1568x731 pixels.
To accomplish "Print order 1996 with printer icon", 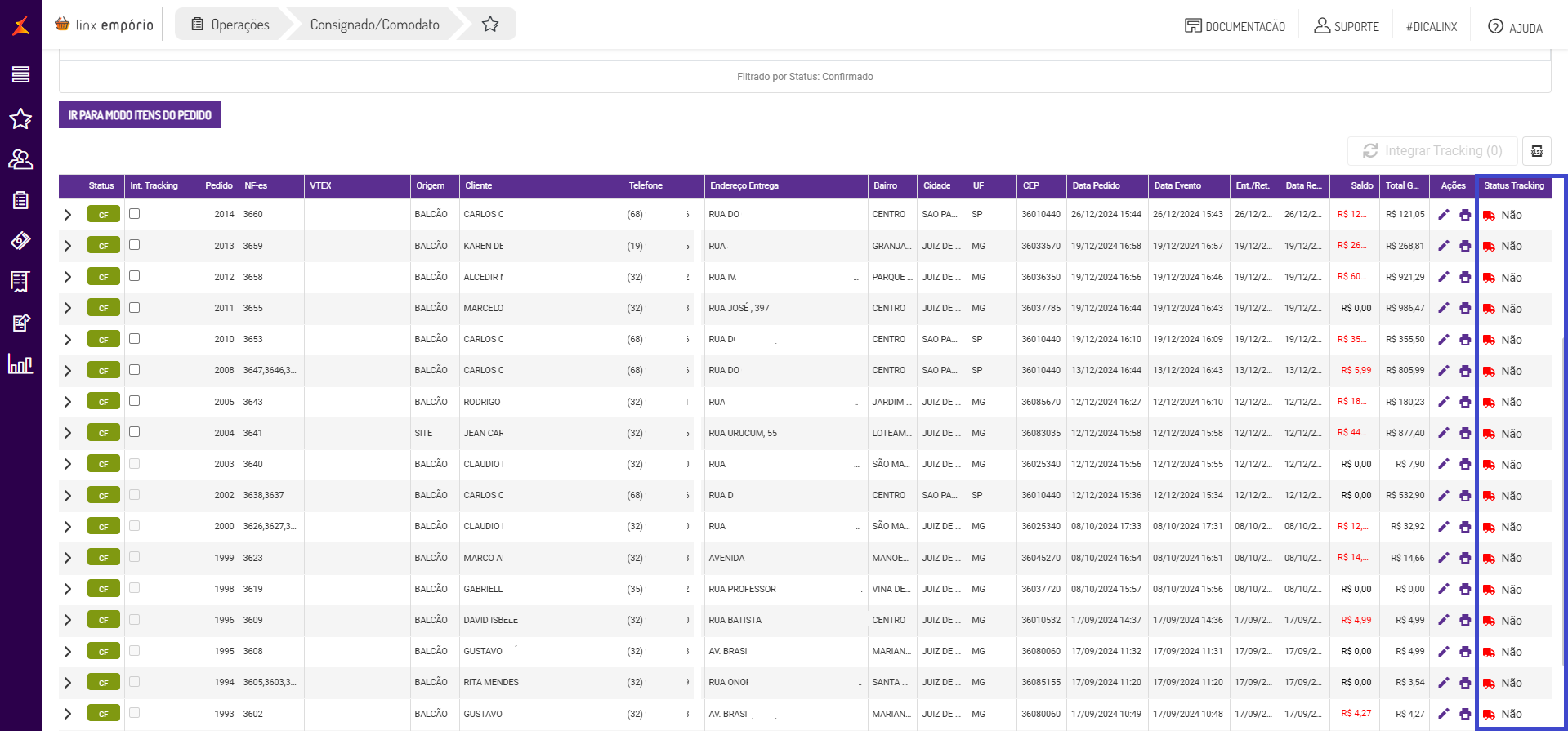I will point(1465,620).
